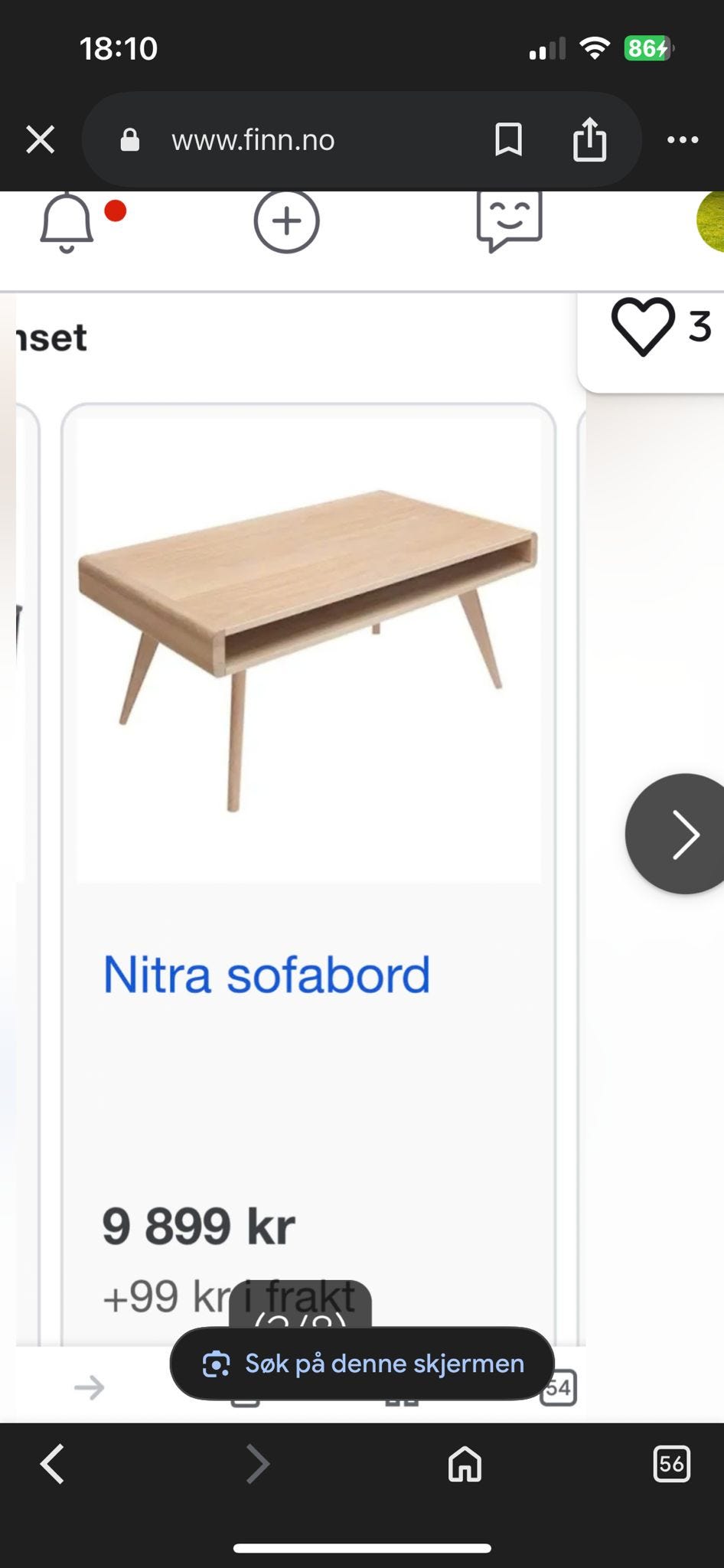Open the inner 54 tabs counter
The width and height of the screenshot is (724, 1568).
[x=558, y=1387]
